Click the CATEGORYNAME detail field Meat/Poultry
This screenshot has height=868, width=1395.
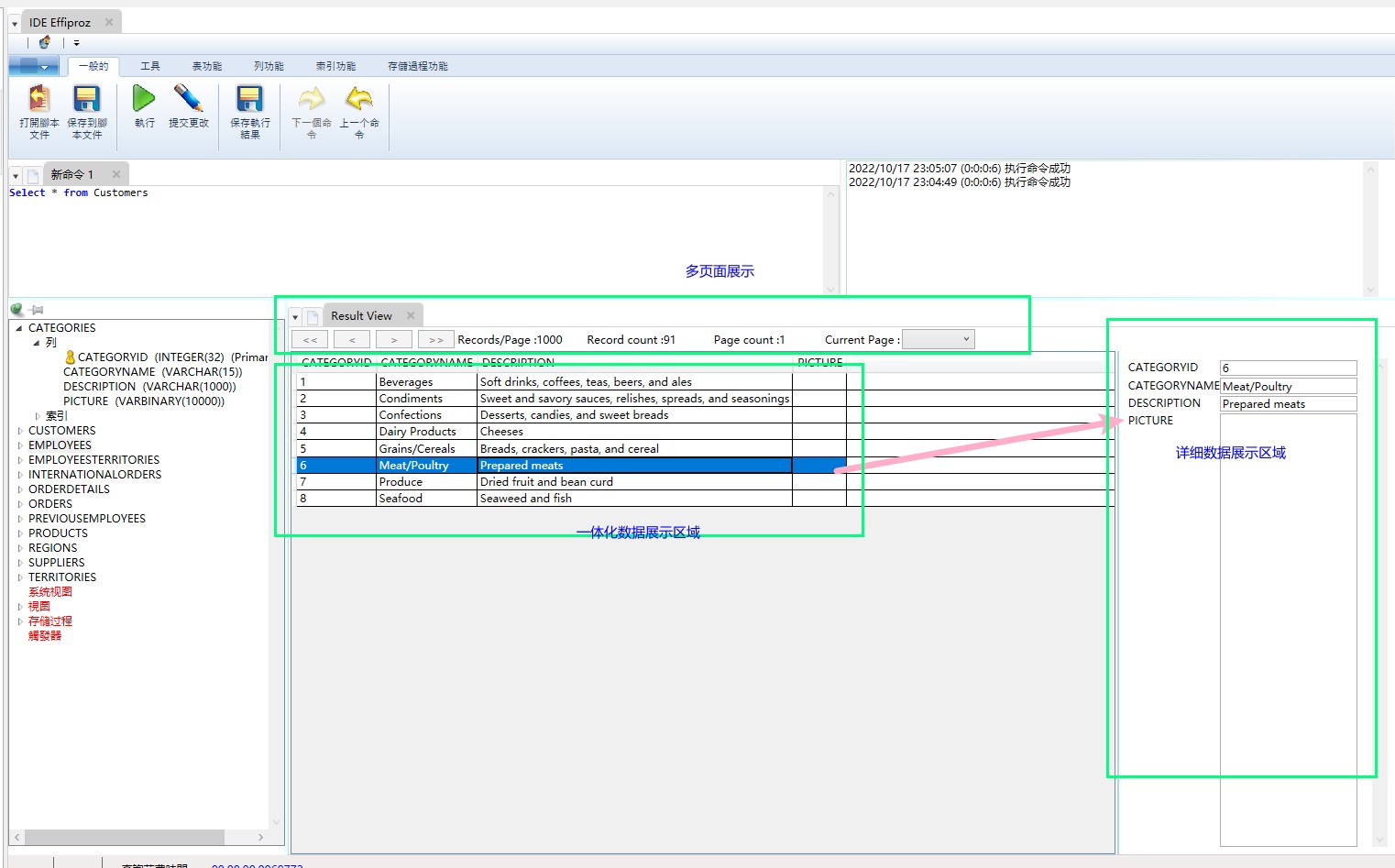click(1288, 387)
